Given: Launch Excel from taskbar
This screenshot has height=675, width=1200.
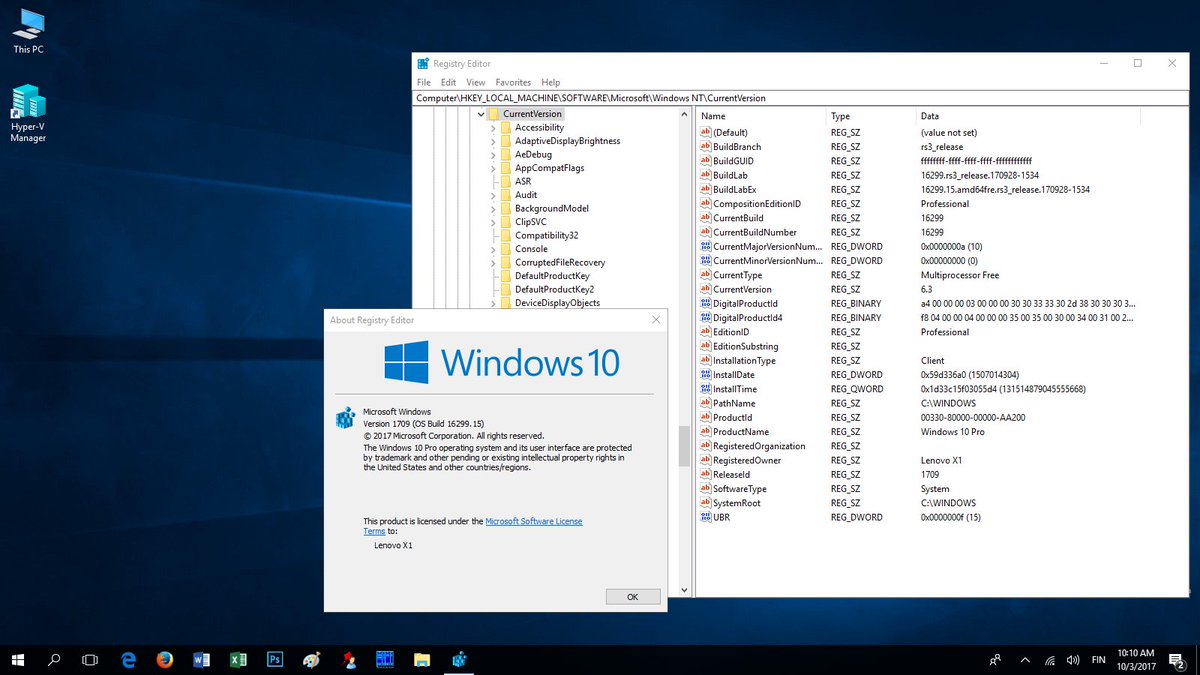Looking at the screenshot, I should point(238,660).
